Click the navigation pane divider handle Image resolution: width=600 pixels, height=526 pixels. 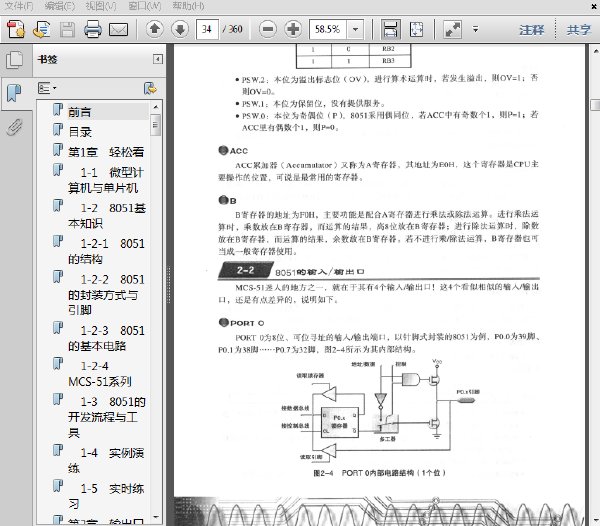click(x=168, y=284)
